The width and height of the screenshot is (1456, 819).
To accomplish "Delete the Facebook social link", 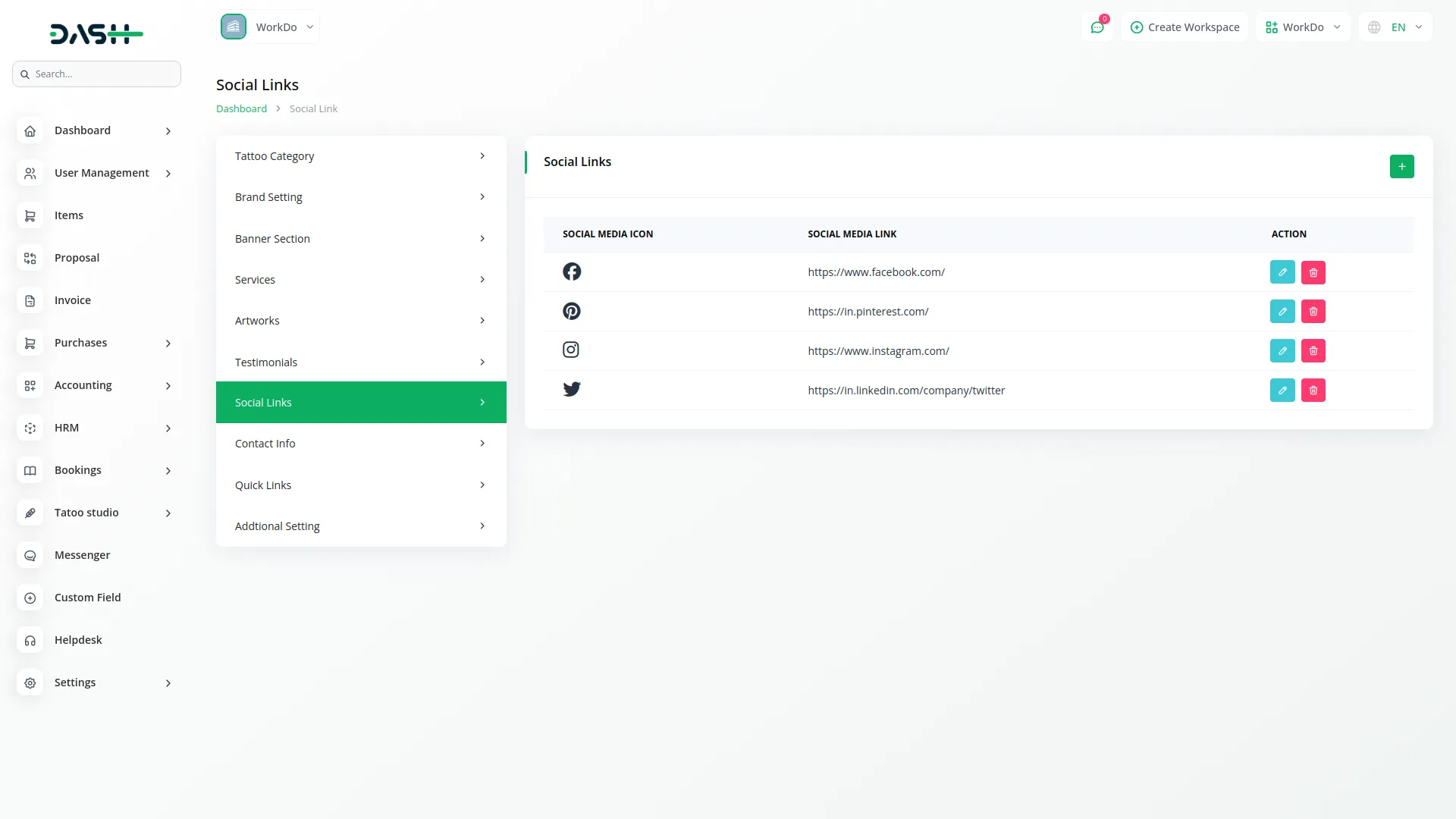I will [1313, 272].
